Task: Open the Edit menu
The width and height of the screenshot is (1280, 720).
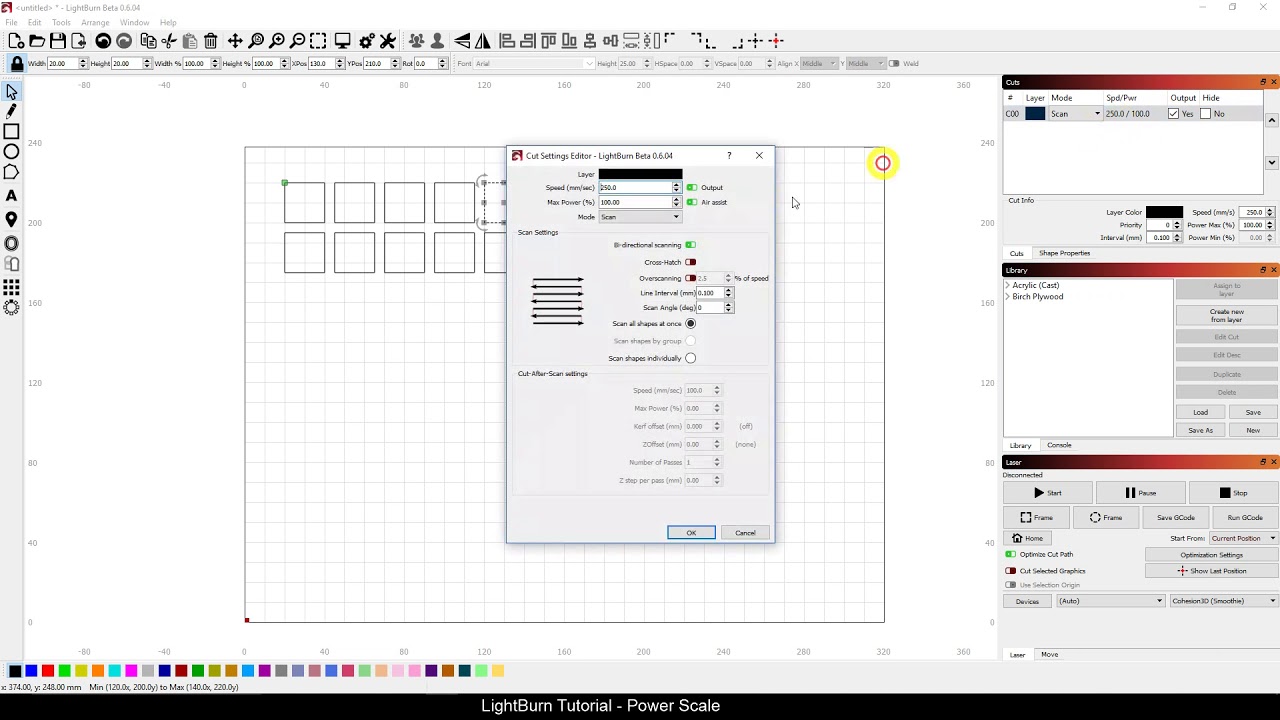Action: click(x=35, y=22)
